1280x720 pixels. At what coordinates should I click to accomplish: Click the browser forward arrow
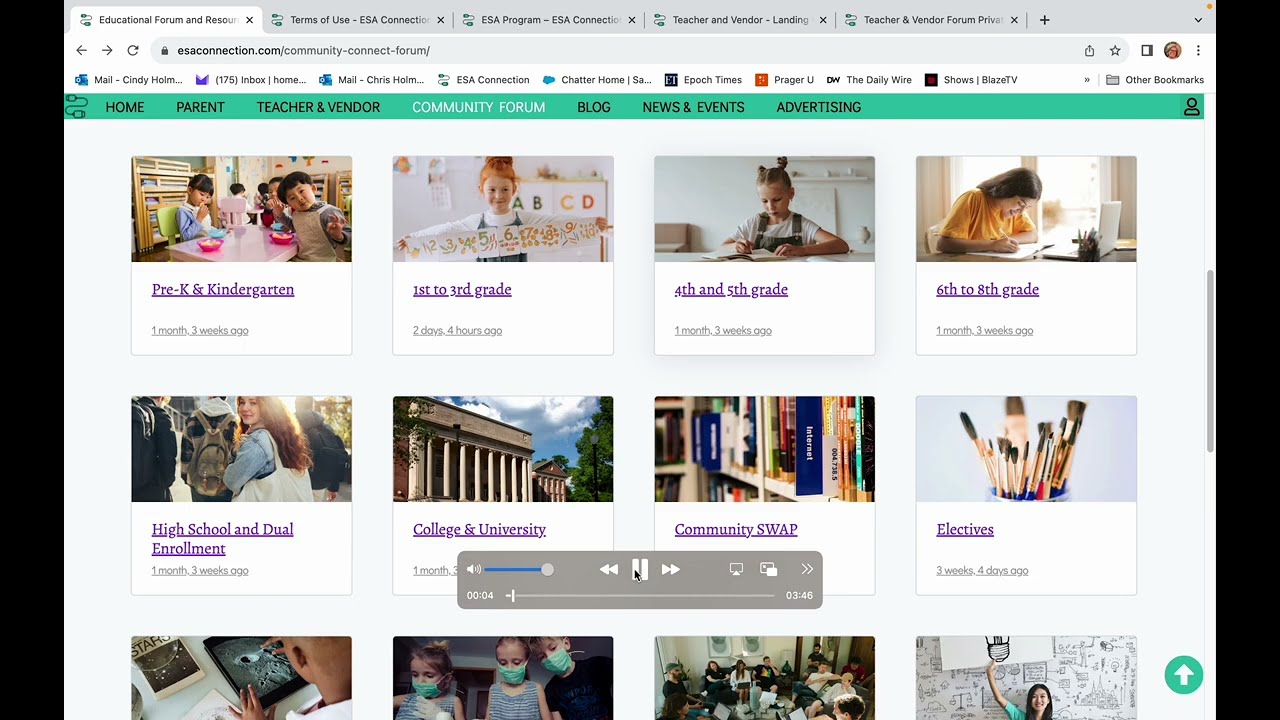click(107, 50)
